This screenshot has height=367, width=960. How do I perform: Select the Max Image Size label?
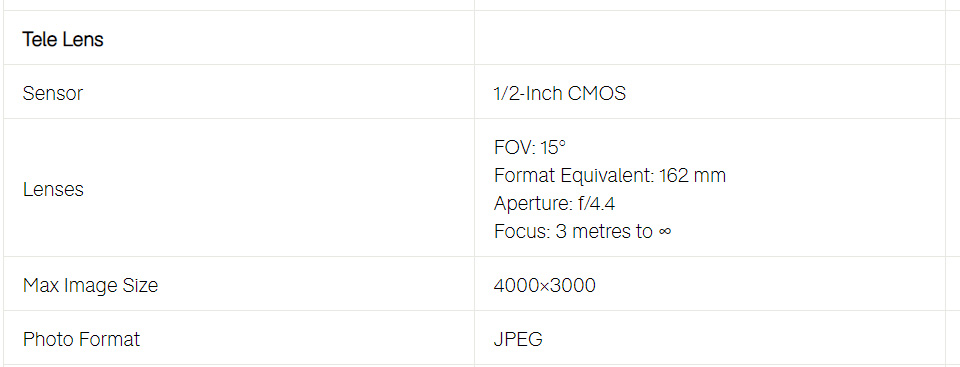90,286
